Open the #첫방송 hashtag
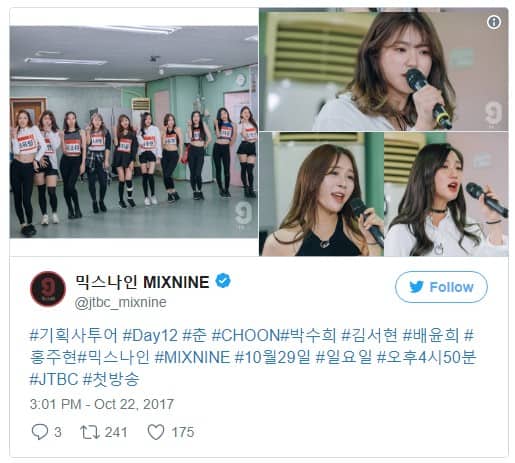Viewport: 515px width, 463px height. click(x=111, y=379)
